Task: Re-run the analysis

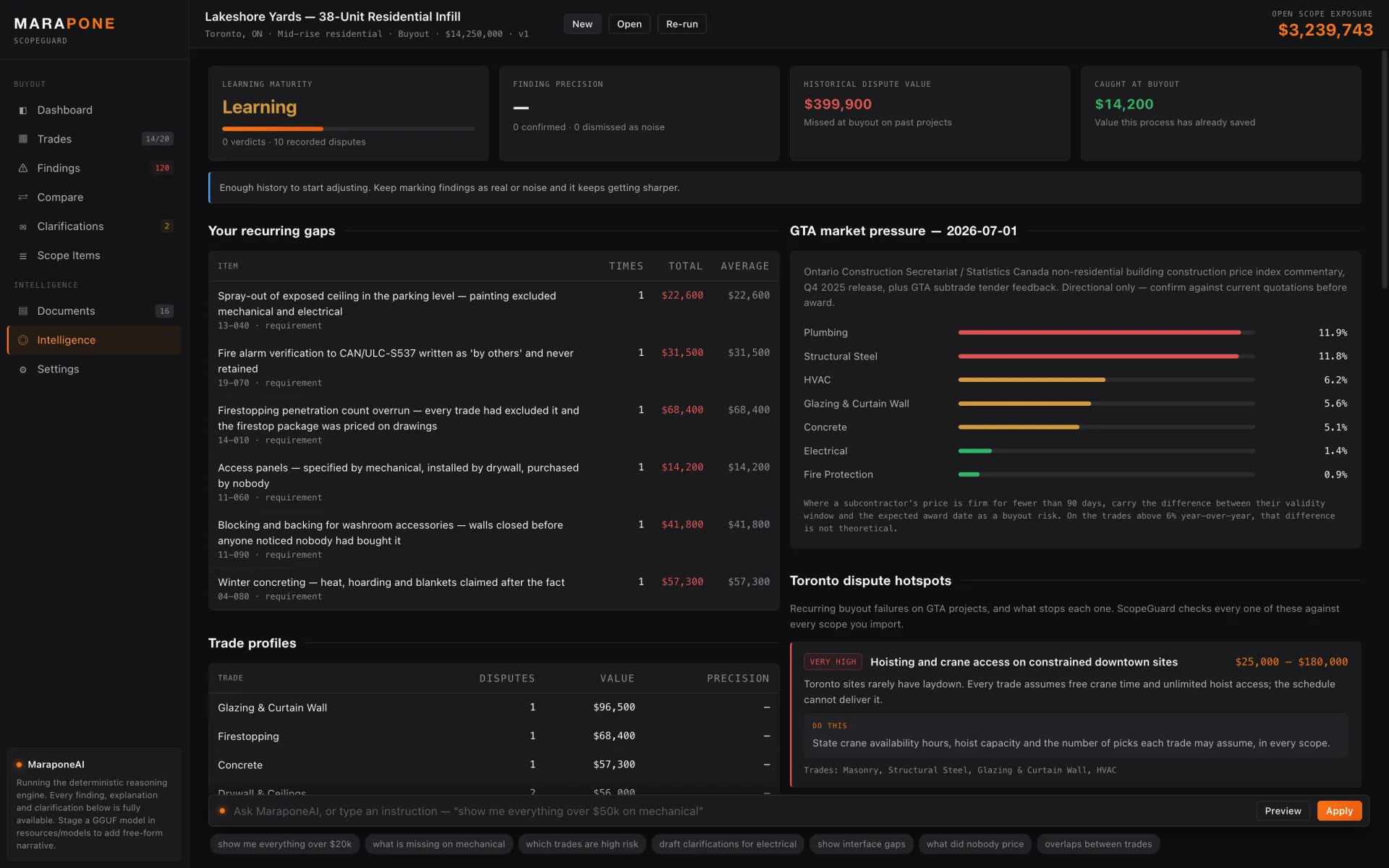Action: click(681, 24)
